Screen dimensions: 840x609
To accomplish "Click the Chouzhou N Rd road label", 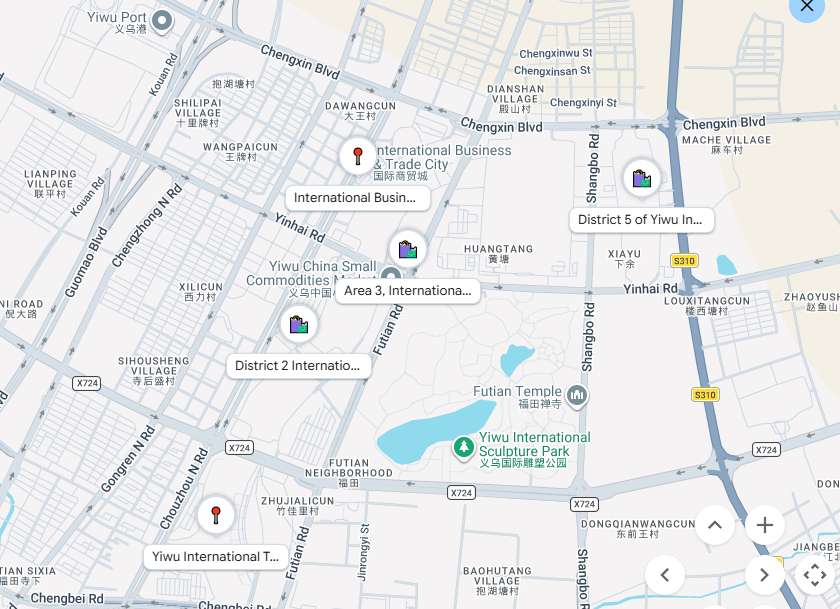I will coord(184,488).
